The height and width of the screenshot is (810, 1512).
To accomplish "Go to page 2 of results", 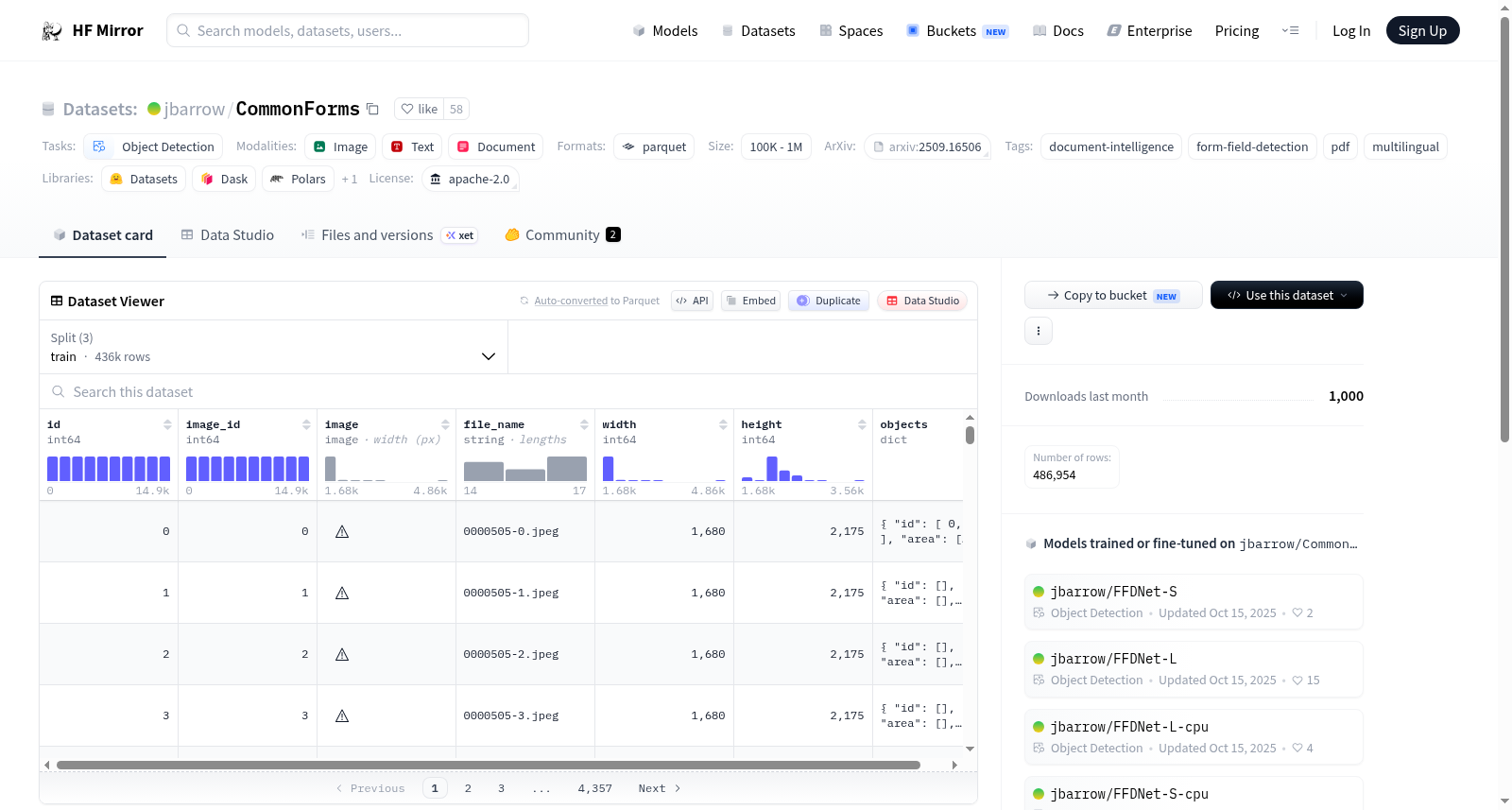I will [x=468, y=788].
